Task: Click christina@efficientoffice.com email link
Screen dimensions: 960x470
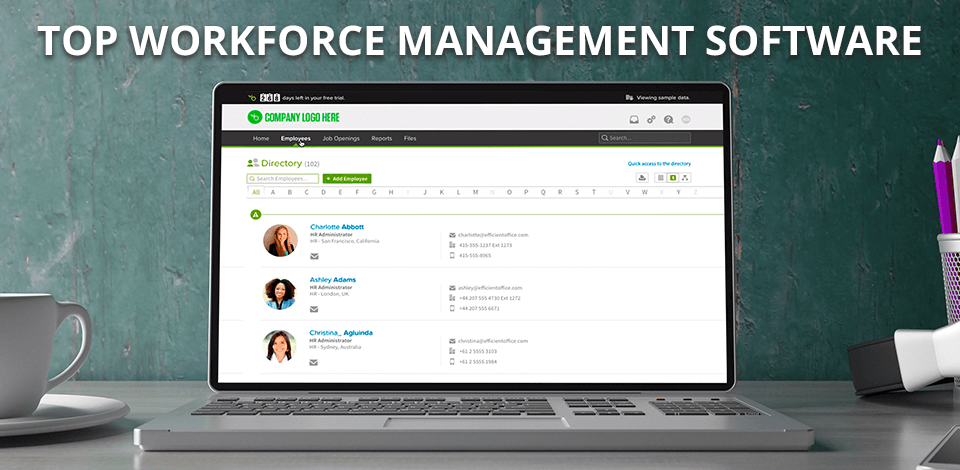Action: pyautogui.click(x=493, y=341)
